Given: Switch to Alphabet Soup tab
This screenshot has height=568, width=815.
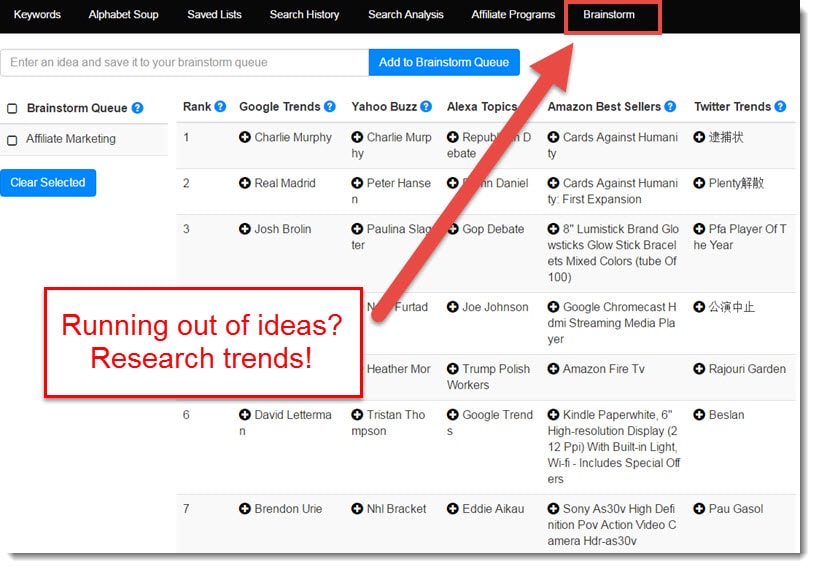Looking at the screenshot, I should coord(123,15).
